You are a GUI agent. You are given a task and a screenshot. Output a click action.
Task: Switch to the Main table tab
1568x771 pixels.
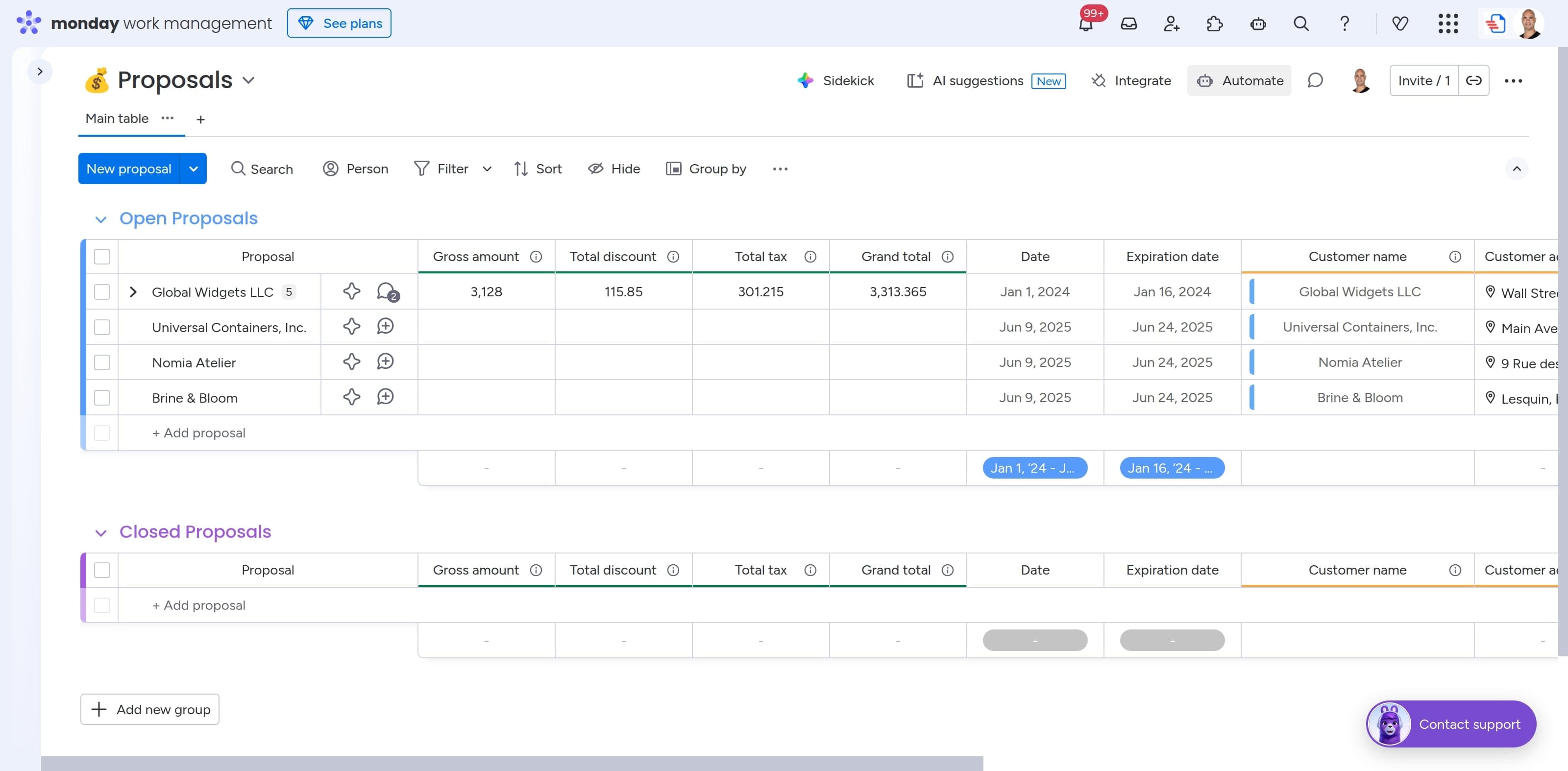click(x=117, y=118)
